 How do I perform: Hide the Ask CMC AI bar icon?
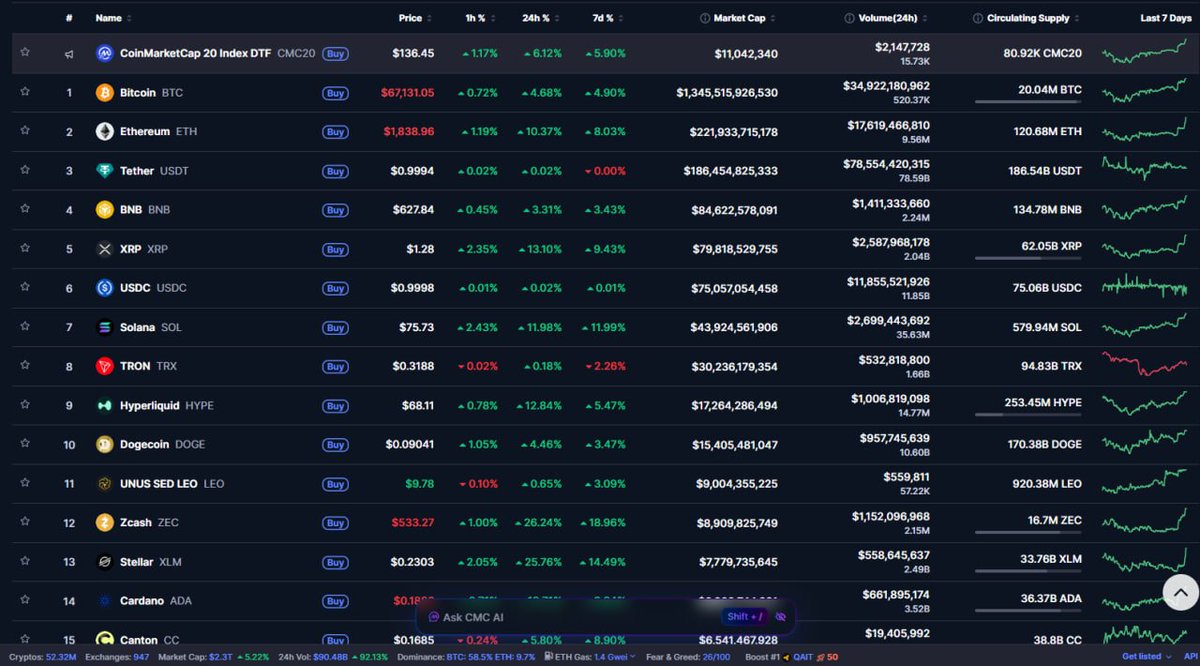tap(781, 617)
